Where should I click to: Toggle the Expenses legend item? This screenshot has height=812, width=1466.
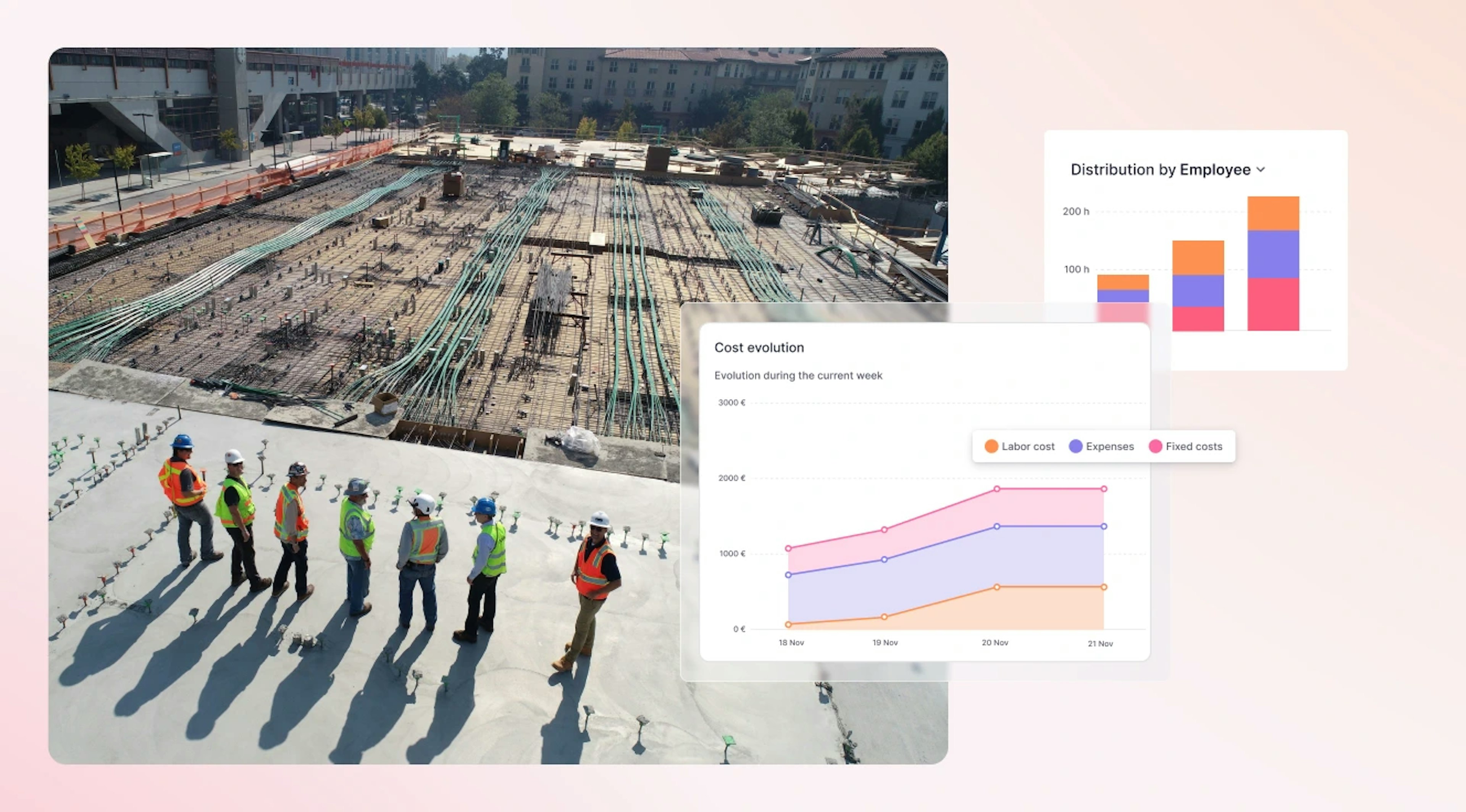click(1101, 446)
